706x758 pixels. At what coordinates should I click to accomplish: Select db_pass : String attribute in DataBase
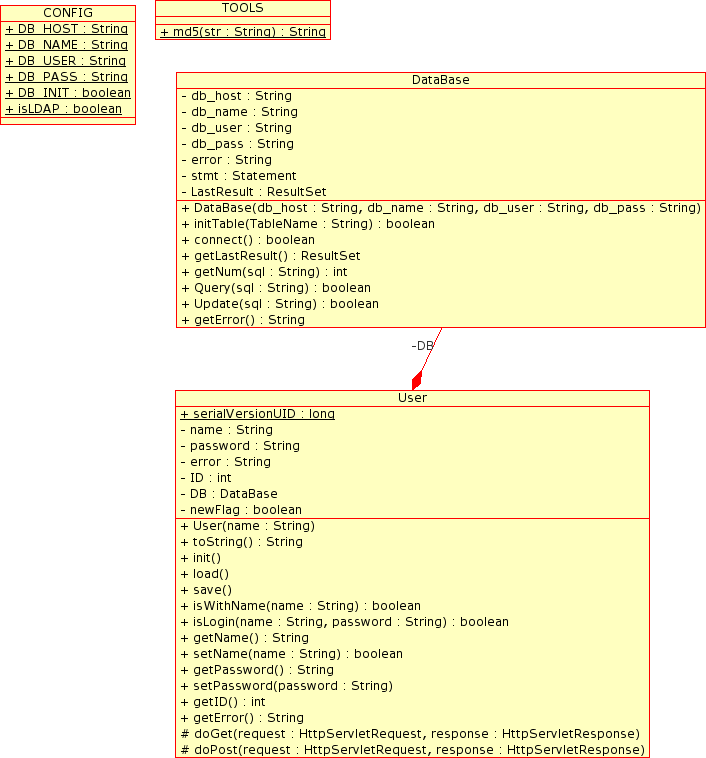pyautogui.click(x=237, y=144)
